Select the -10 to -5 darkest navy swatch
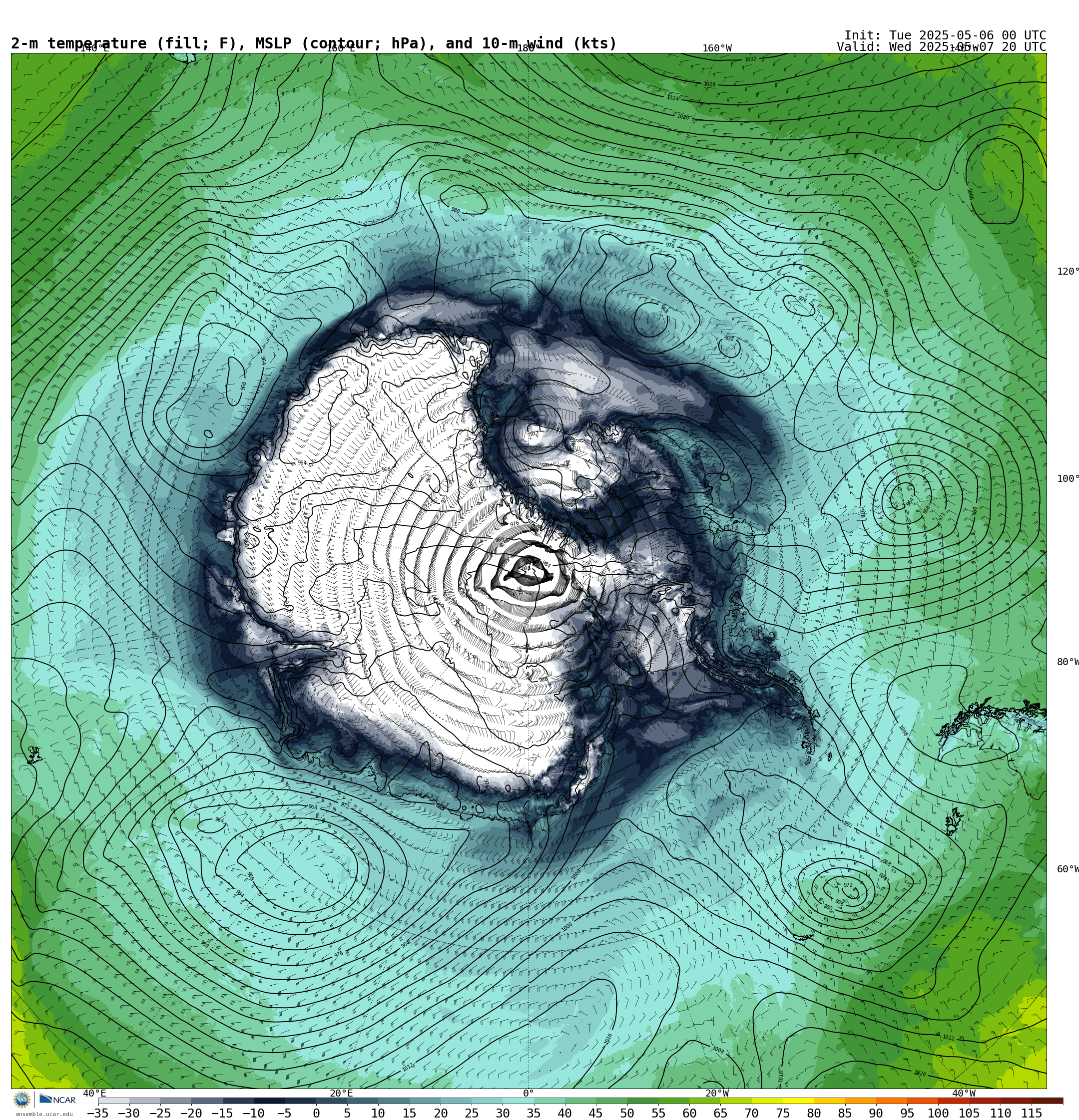Screen dimensions: 1079x1120 click(269, 1101)
